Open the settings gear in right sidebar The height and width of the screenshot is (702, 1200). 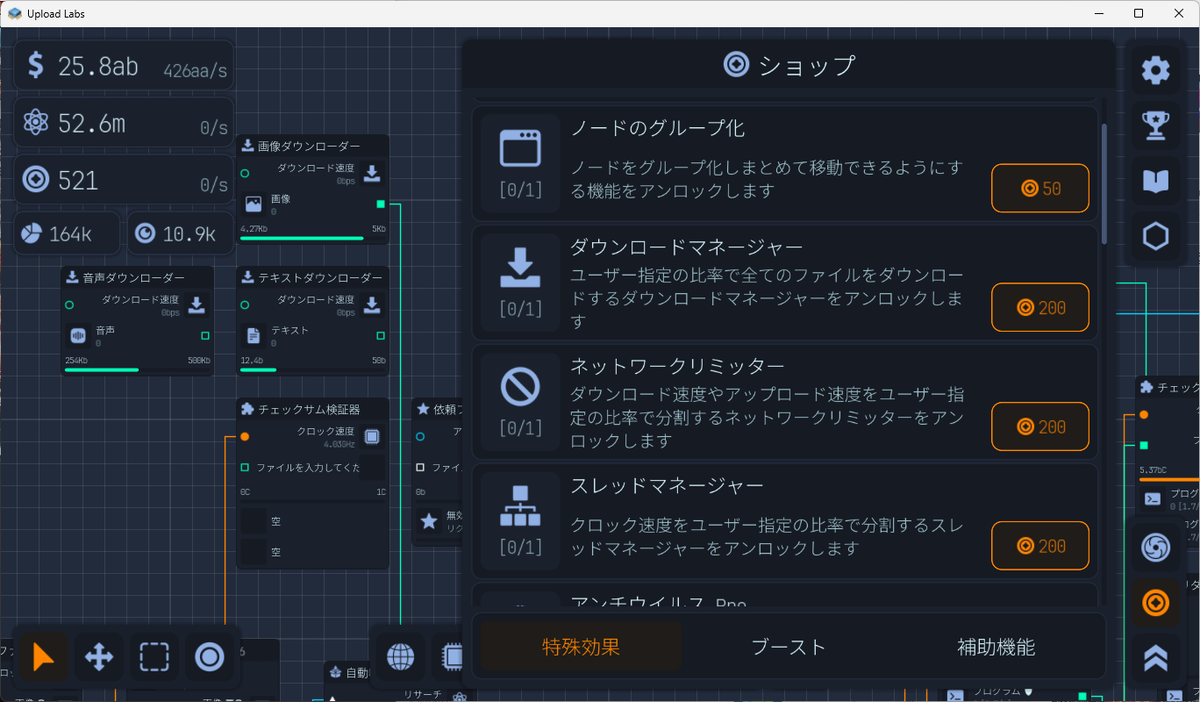pyautogui.click(x=1156, y=70)
